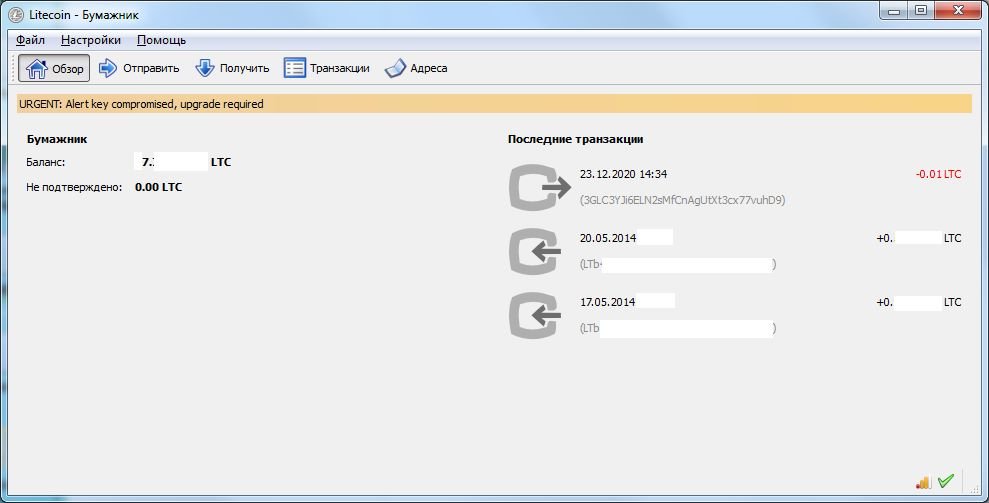Close the Litecoin wallet window
Image resolution: width=989 pixels, height=503 pixels.
tap(958, 11)
